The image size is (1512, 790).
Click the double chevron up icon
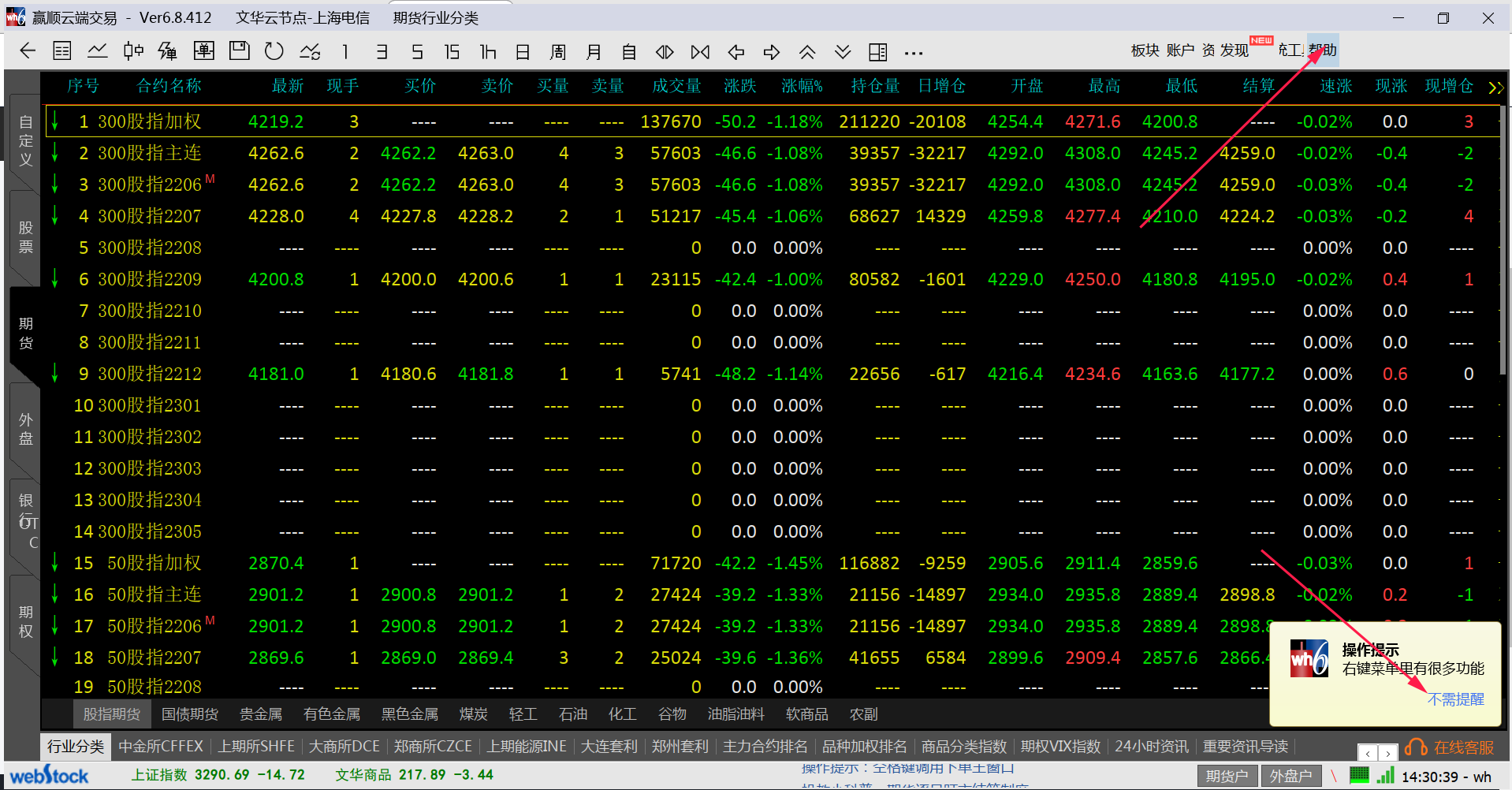807,52
